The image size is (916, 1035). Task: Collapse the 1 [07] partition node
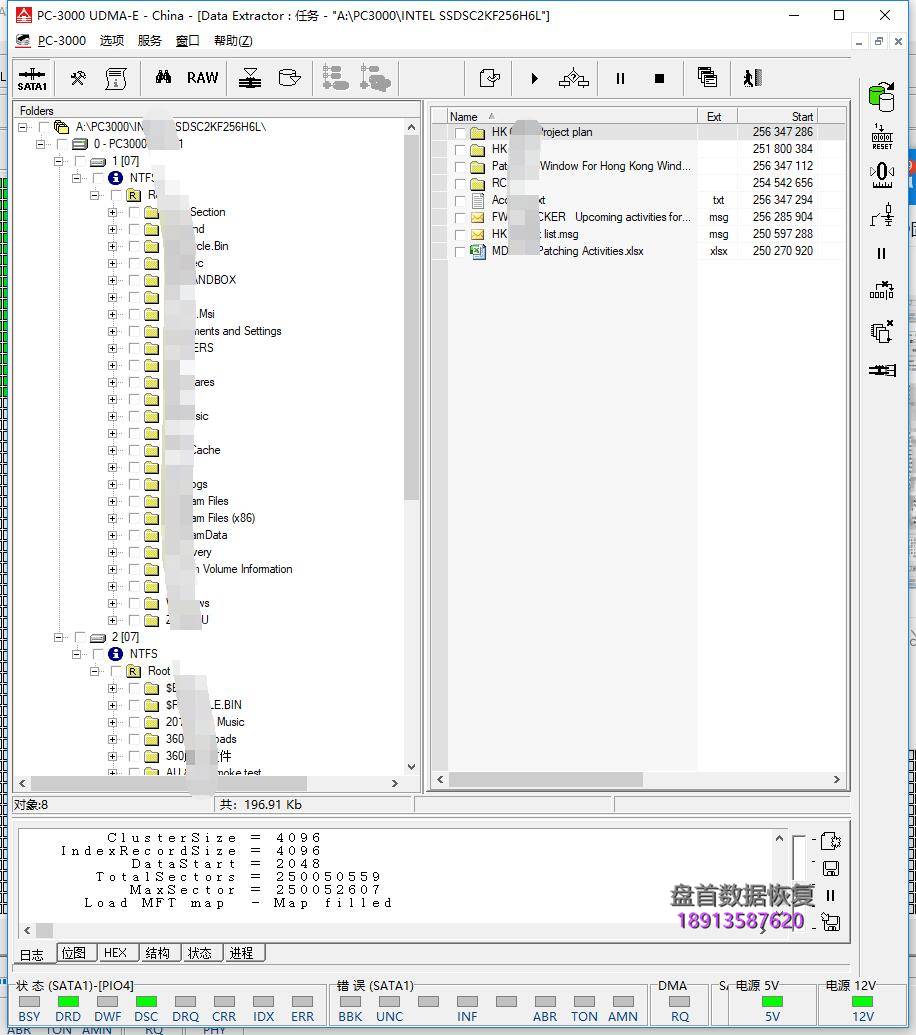pos(58,161)
